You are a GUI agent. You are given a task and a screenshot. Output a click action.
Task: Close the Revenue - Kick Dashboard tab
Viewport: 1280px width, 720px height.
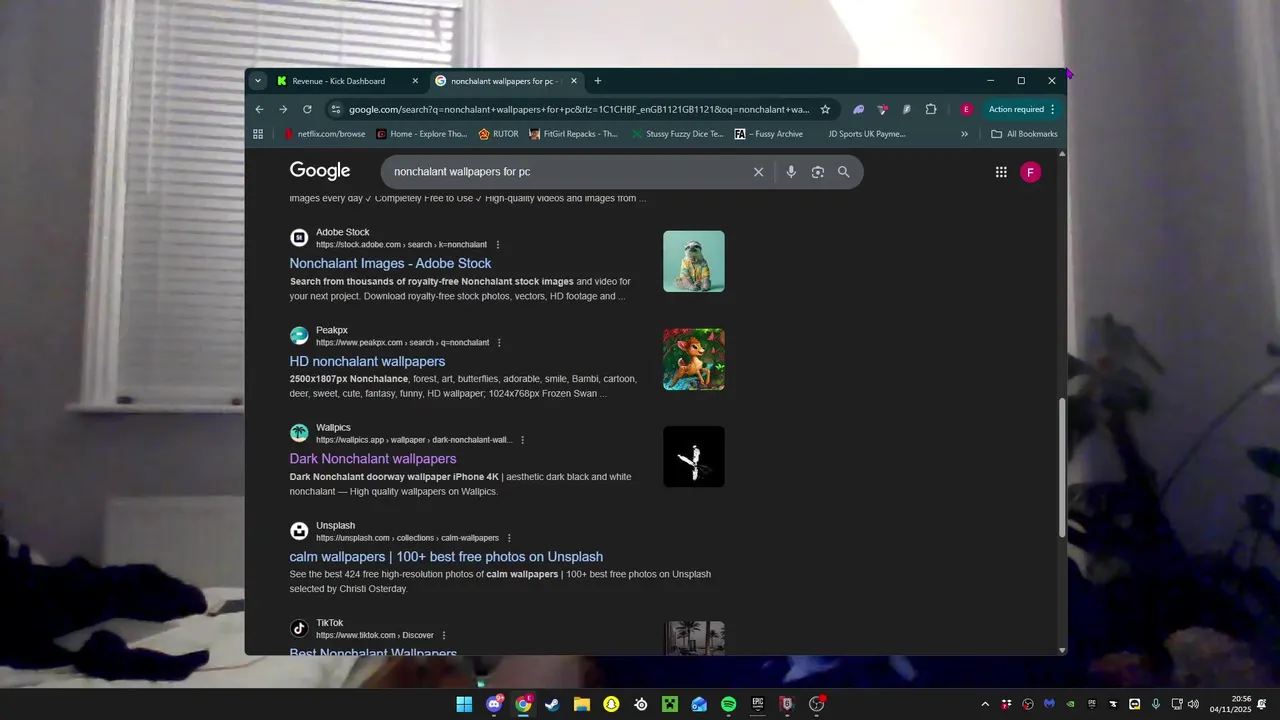(x=415, y=81)
